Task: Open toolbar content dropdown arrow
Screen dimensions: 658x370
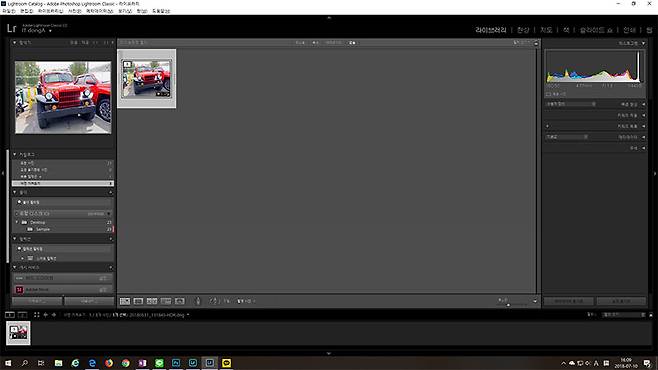Action: tap(535, 301)
